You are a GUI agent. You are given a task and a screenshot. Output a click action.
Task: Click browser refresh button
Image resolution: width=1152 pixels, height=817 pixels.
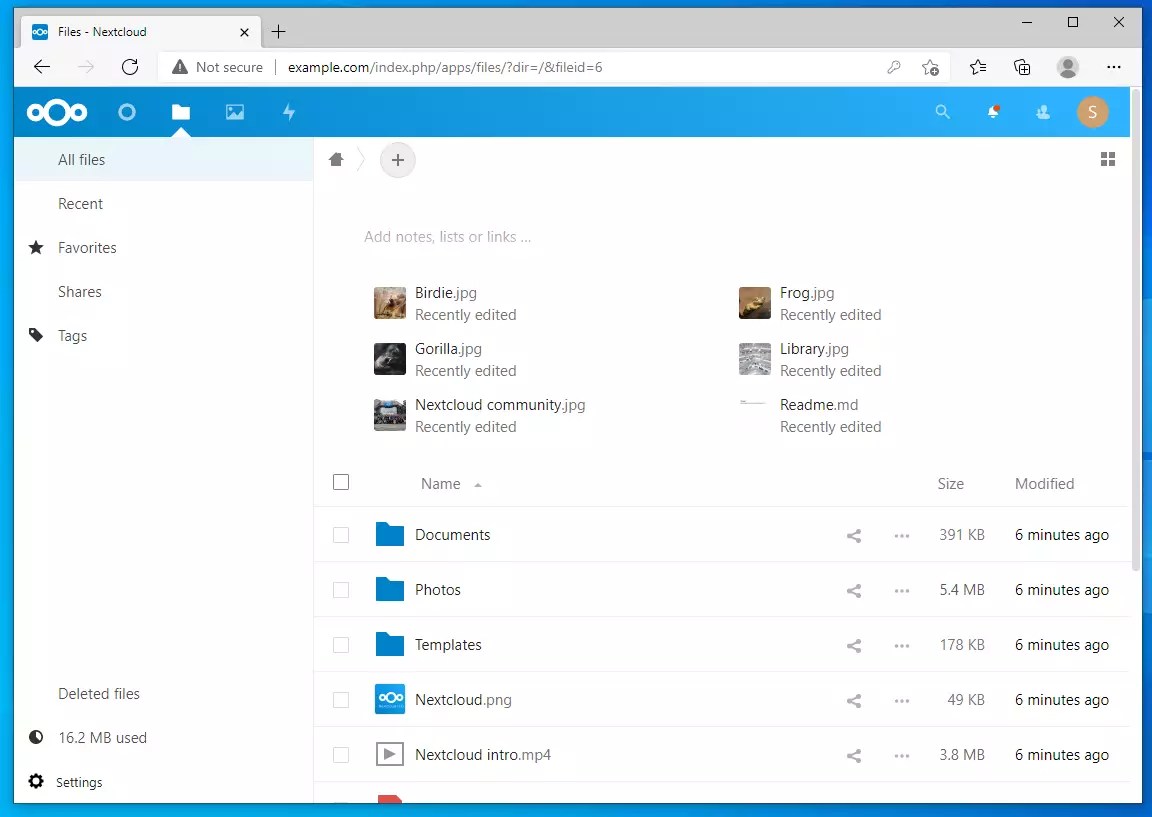130,67
